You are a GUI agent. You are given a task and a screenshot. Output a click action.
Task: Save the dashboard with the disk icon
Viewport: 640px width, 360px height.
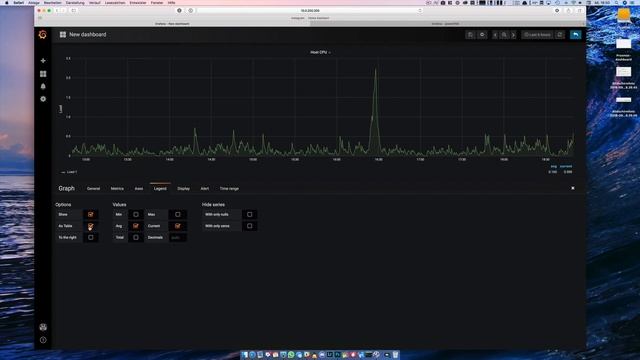pyautogui.click(x=470, y=35)
